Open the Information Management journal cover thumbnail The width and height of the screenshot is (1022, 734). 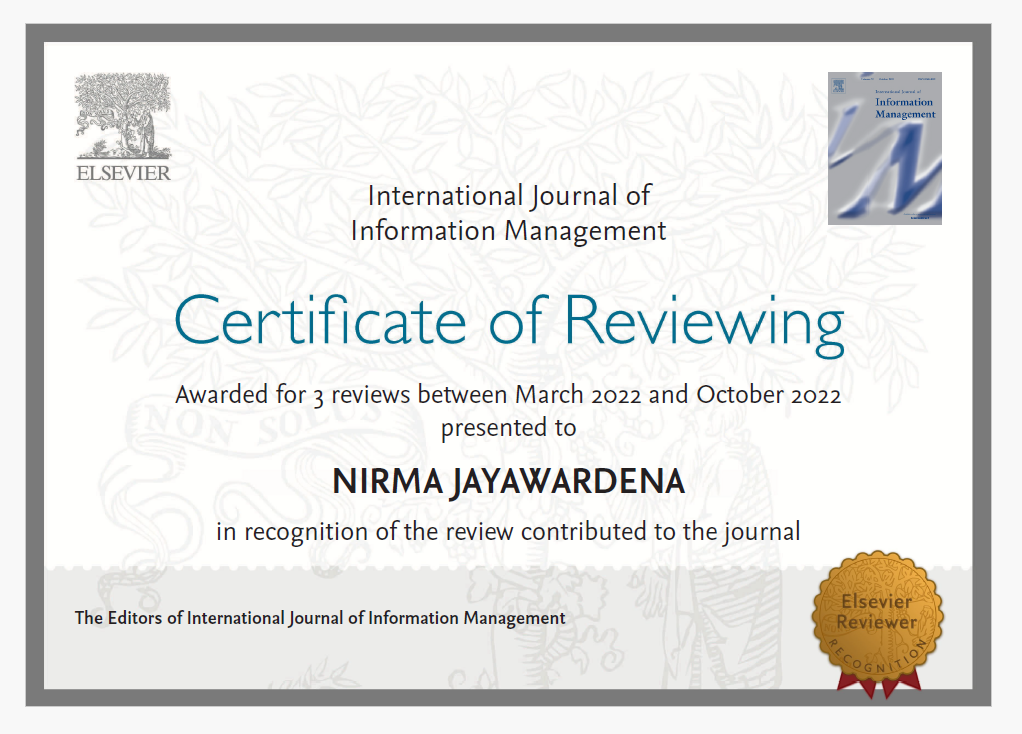tap(884, 148)
